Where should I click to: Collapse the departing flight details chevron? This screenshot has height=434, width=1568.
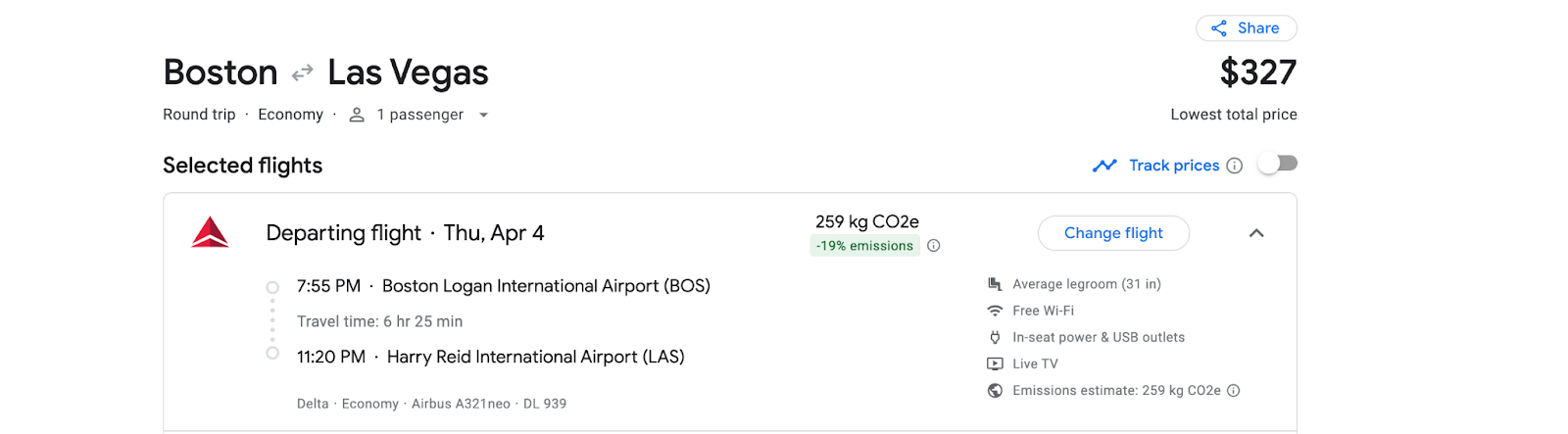(1256, 233)
